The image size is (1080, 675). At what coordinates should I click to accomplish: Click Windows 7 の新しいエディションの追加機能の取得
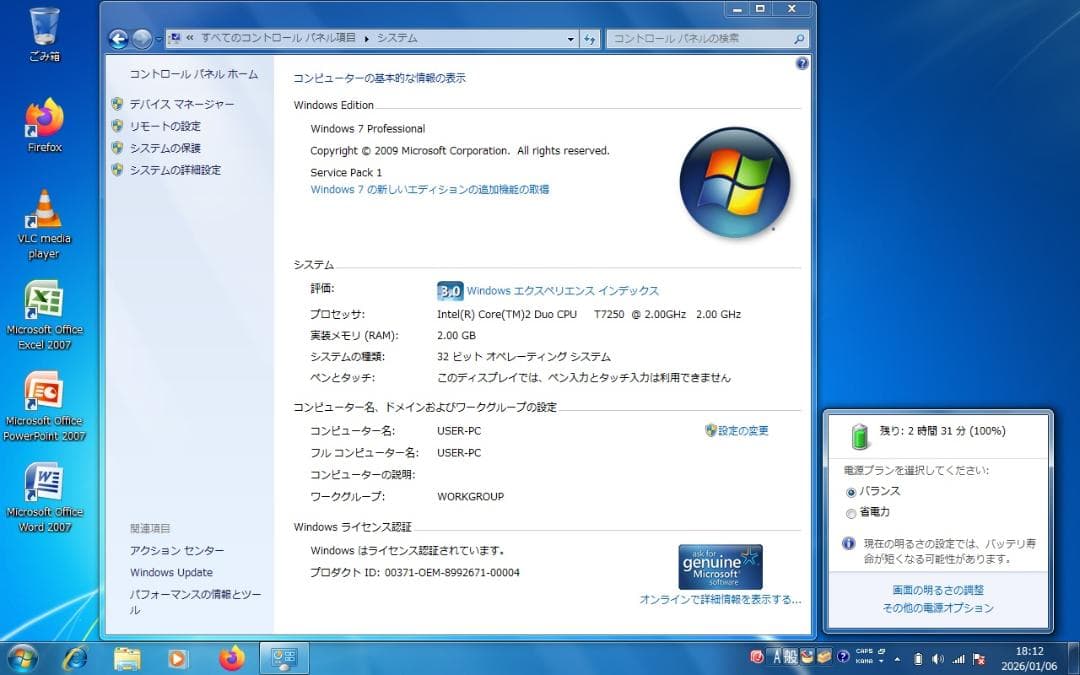[430, 189]
